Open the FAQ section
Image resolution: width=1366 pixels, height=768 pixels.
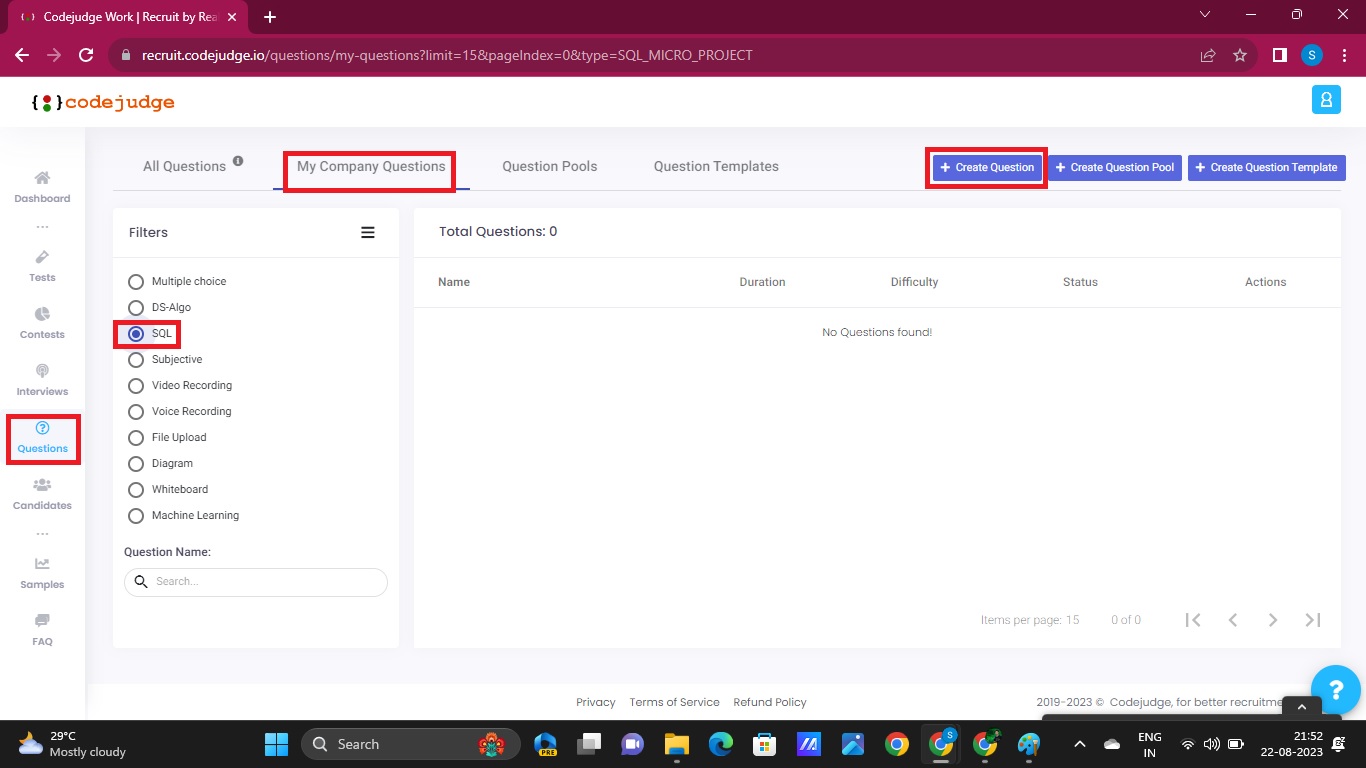(42, 630)
